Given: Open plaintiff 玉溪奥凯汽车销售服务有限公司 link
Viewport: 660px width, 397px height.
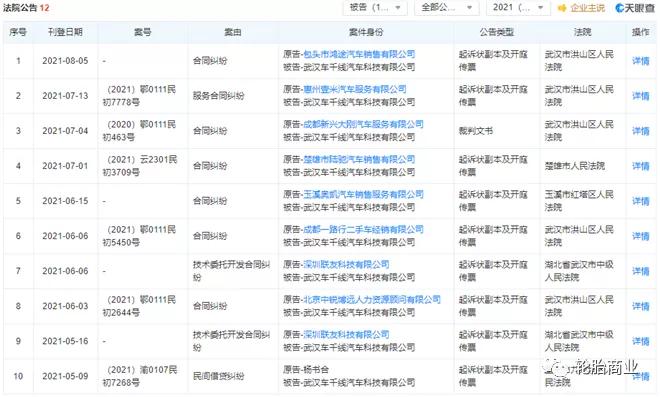Looking at the screenshot, I should click(363, 194).
